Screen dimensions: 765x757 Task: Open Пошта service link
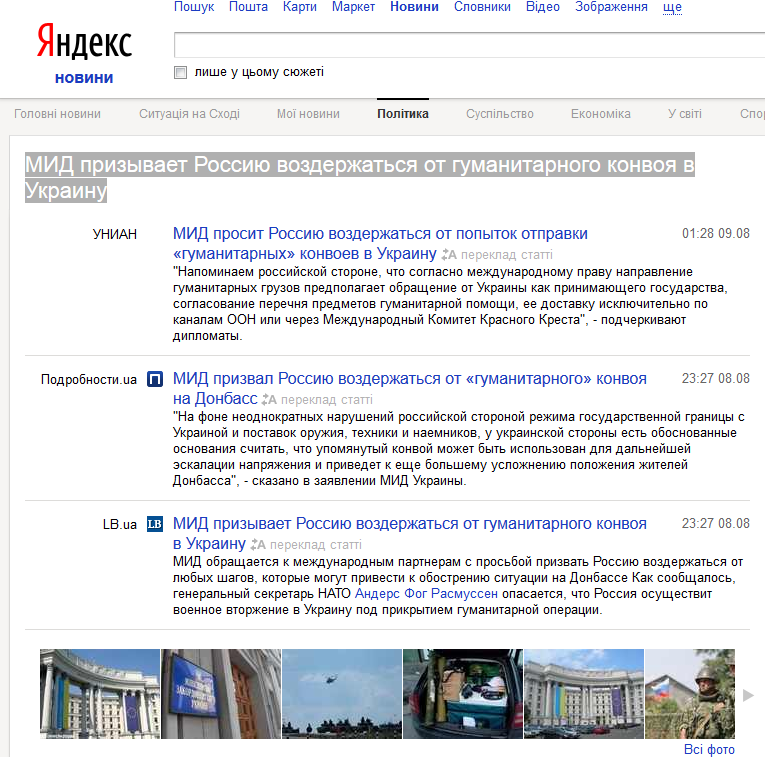[x=248, y=7]
